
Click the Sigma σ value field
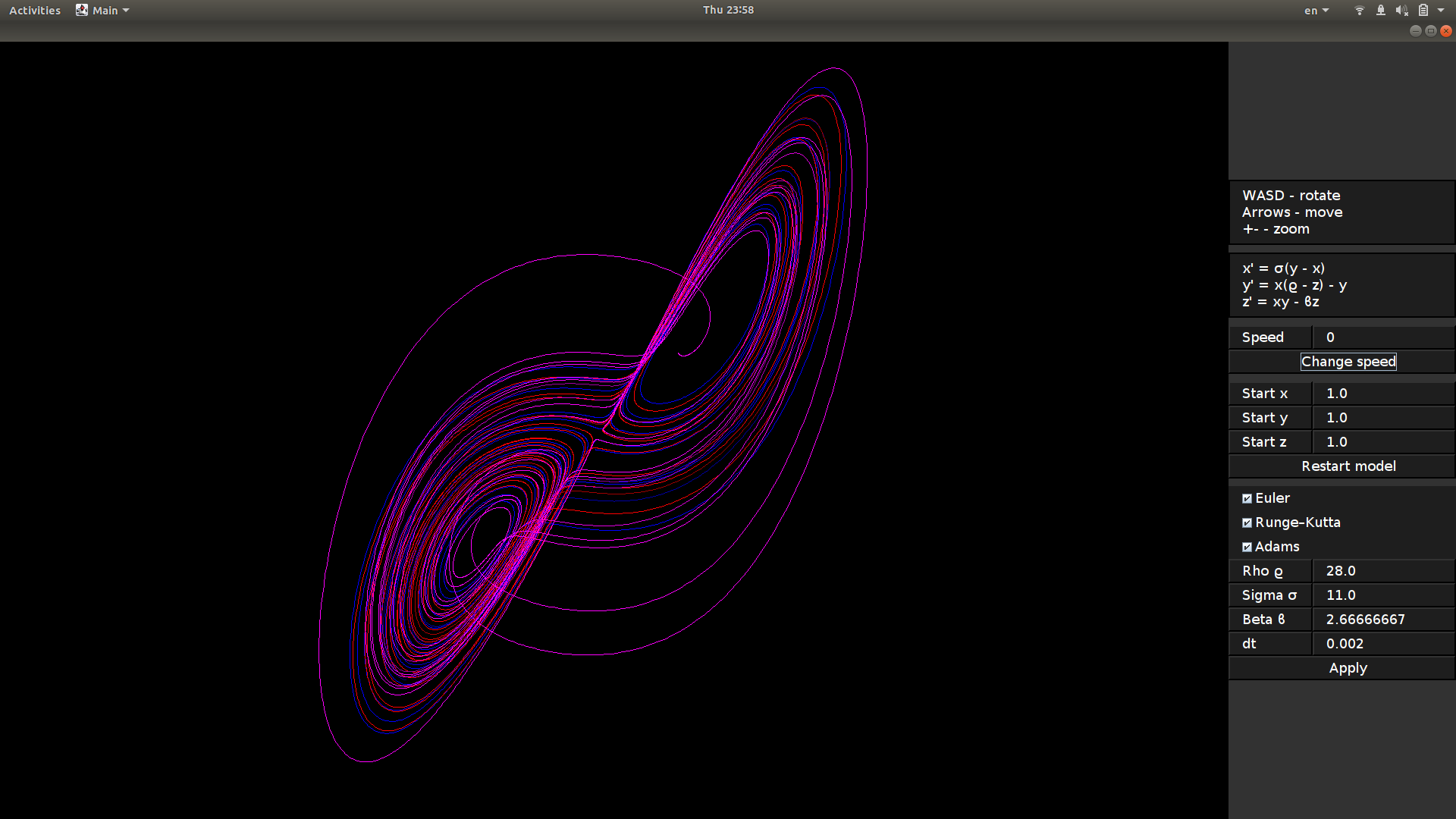point(1382,595)
